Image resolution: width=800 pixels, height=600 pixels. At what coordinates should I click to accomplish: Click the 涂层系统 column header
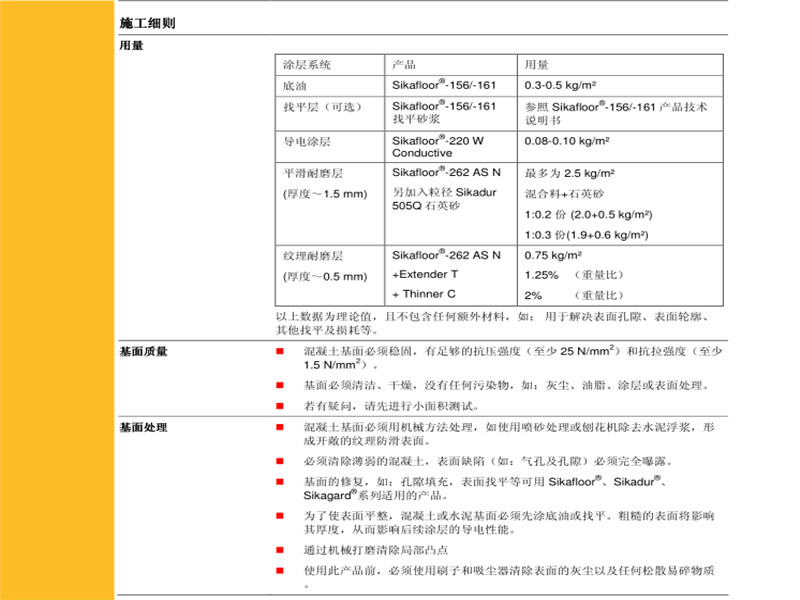click(307, 65)
